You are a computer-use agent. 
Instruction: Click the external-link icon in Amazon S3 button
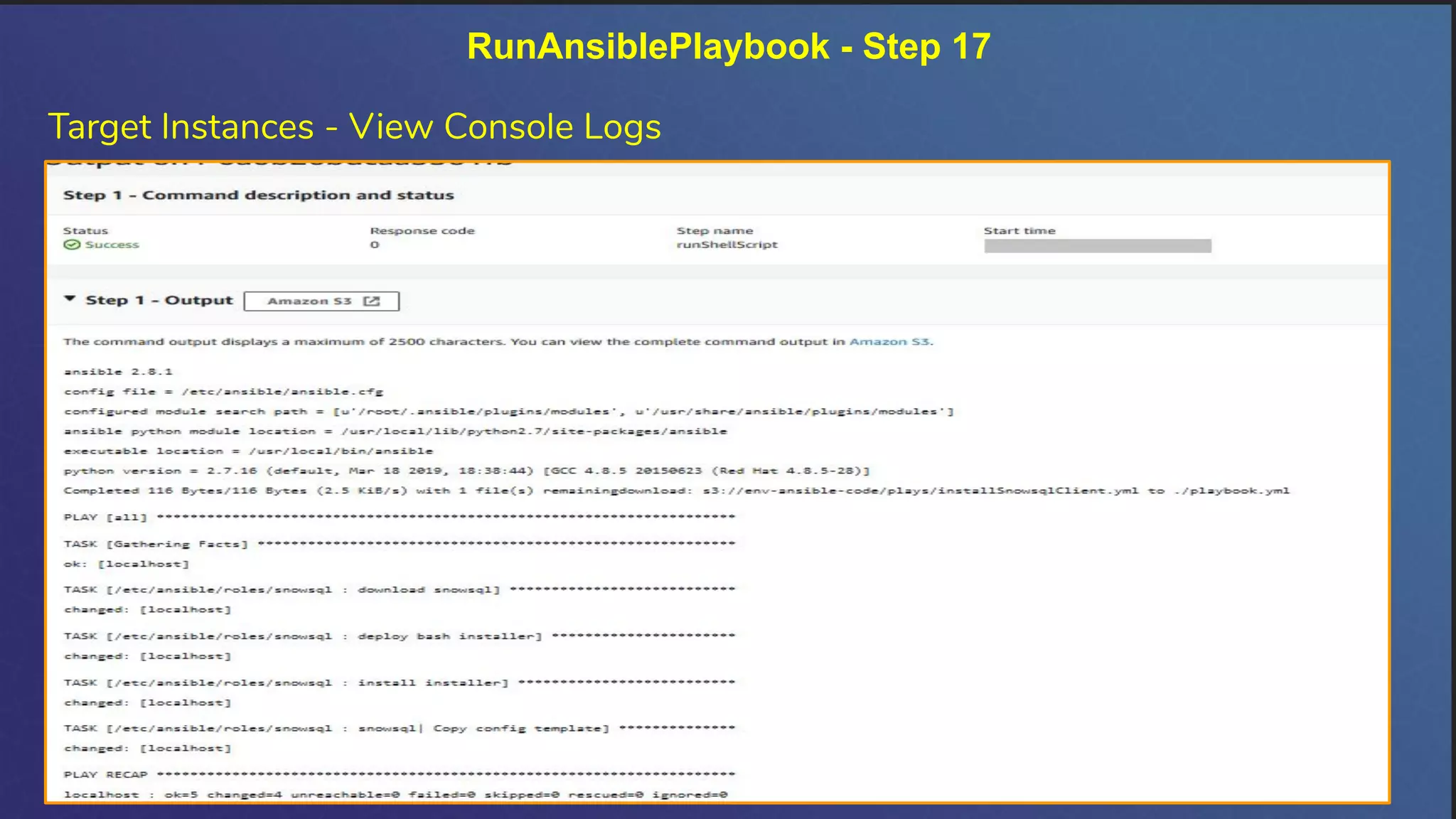pyautogui.click(x=371, y=301)
